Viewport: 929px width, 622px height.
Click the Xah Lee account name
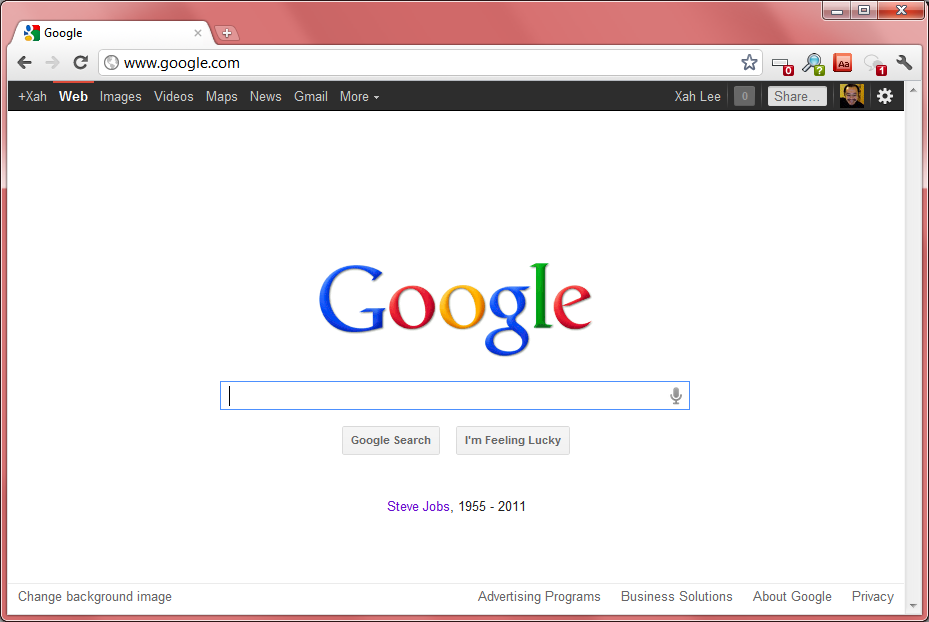point(697,97)
